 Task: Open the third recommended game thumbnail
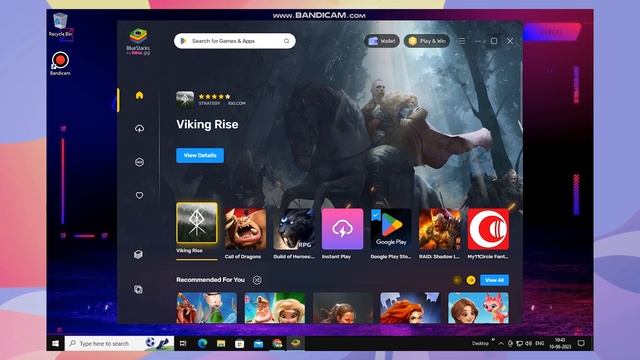(342, 308)
